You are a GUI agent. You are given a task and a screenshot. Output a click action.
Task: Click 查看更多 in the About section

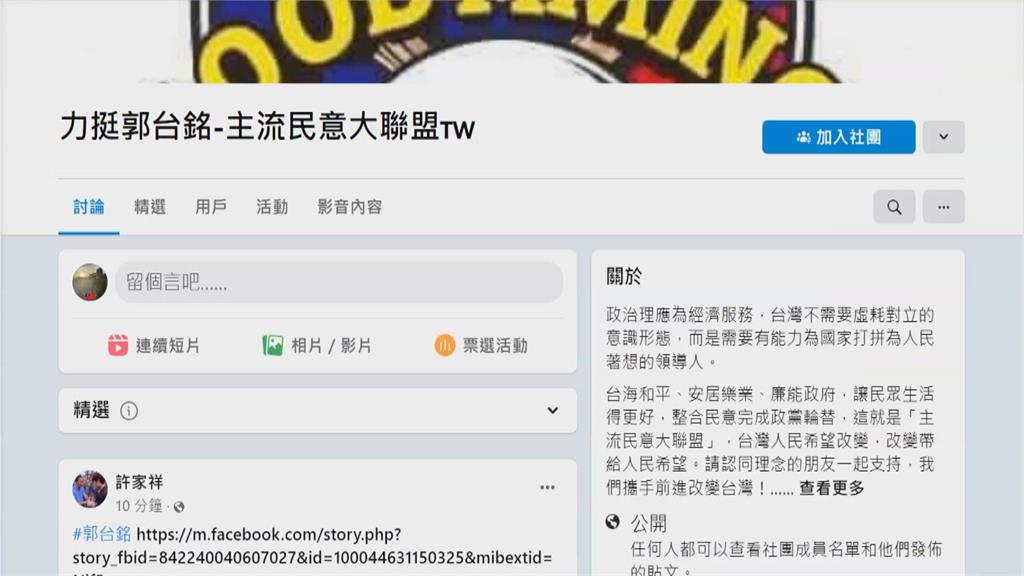click(x=831, y=488)
